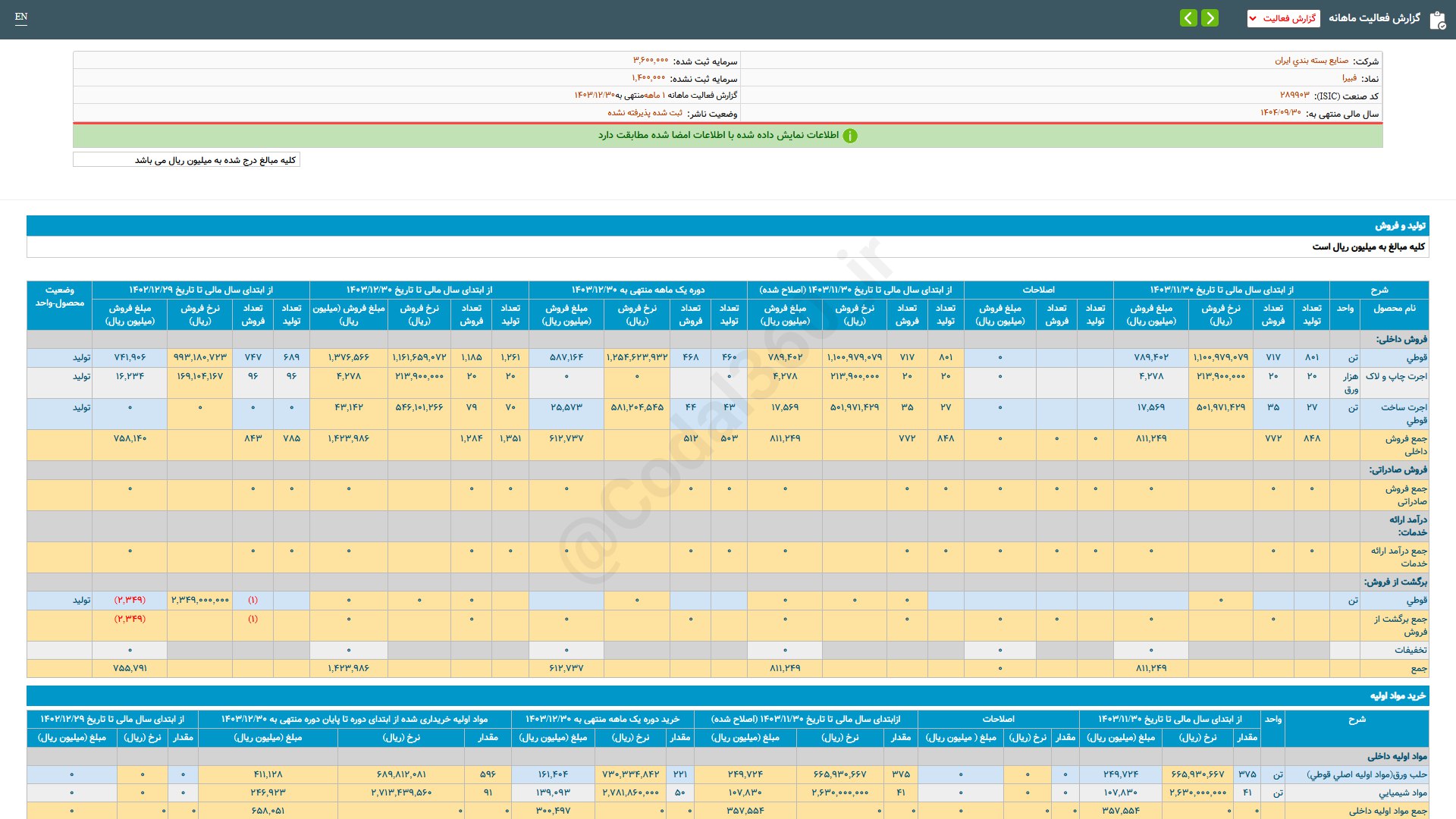Switch language with the EN link
This screenshot has height=819, width=1456.
[21, 17]
